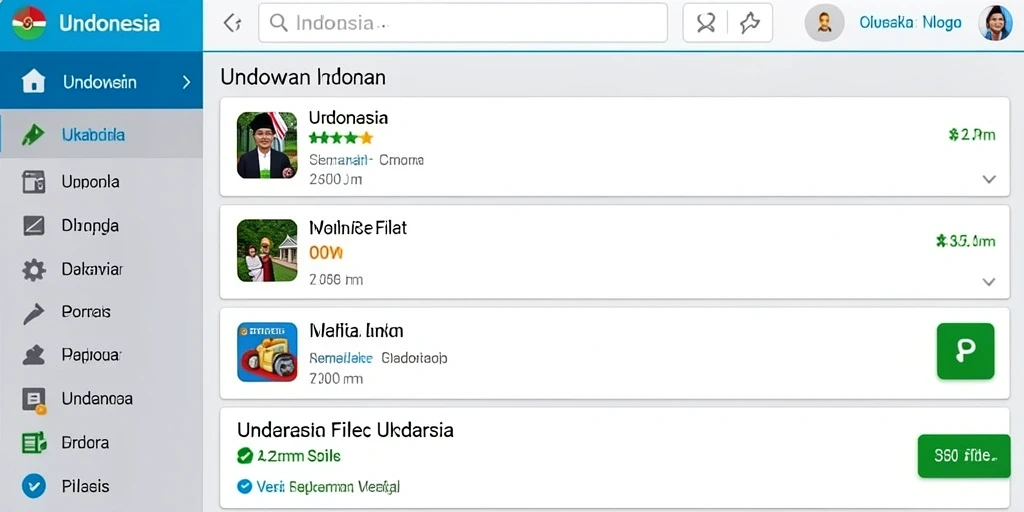
Task: Open the Nolınlße Filat title
Action: pyautogui.click(x=357, y=227)
